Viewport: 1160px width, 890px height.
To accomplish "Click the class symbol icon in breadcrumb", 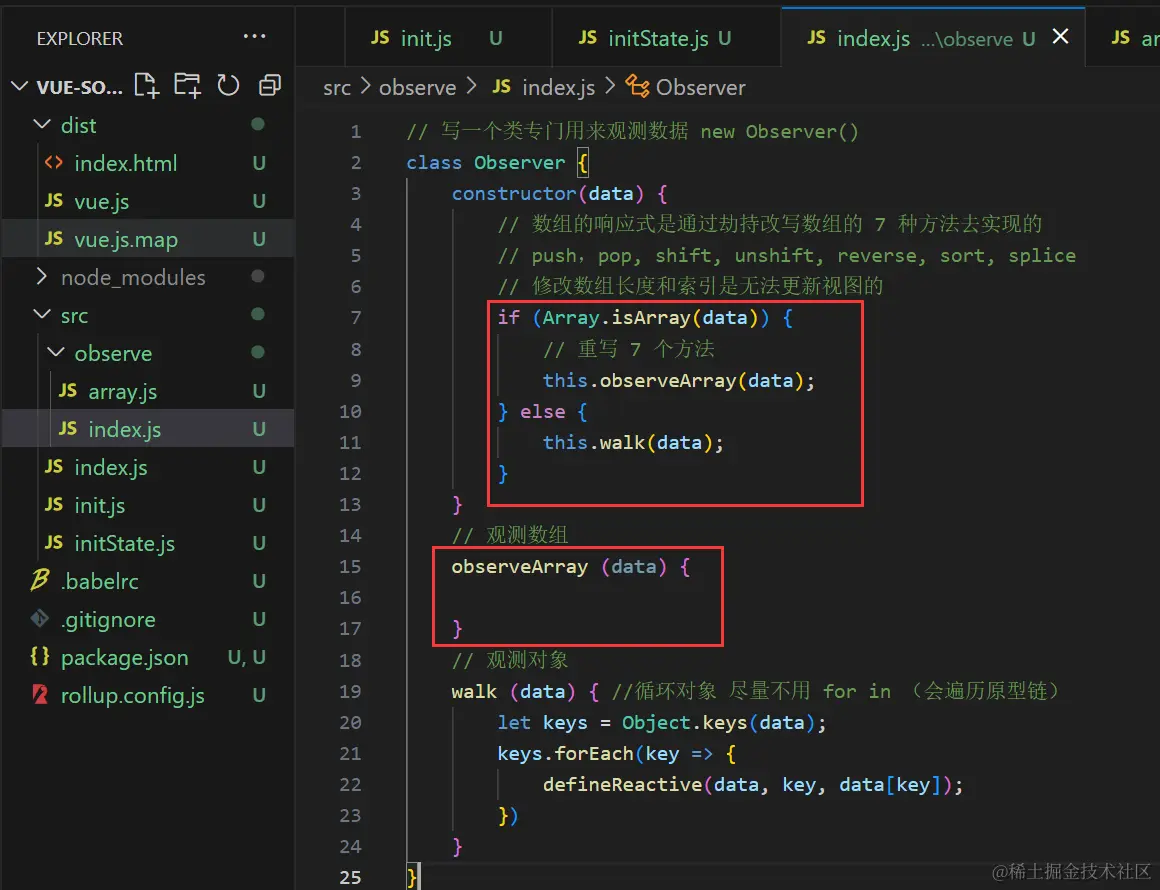I will (637, 87).
